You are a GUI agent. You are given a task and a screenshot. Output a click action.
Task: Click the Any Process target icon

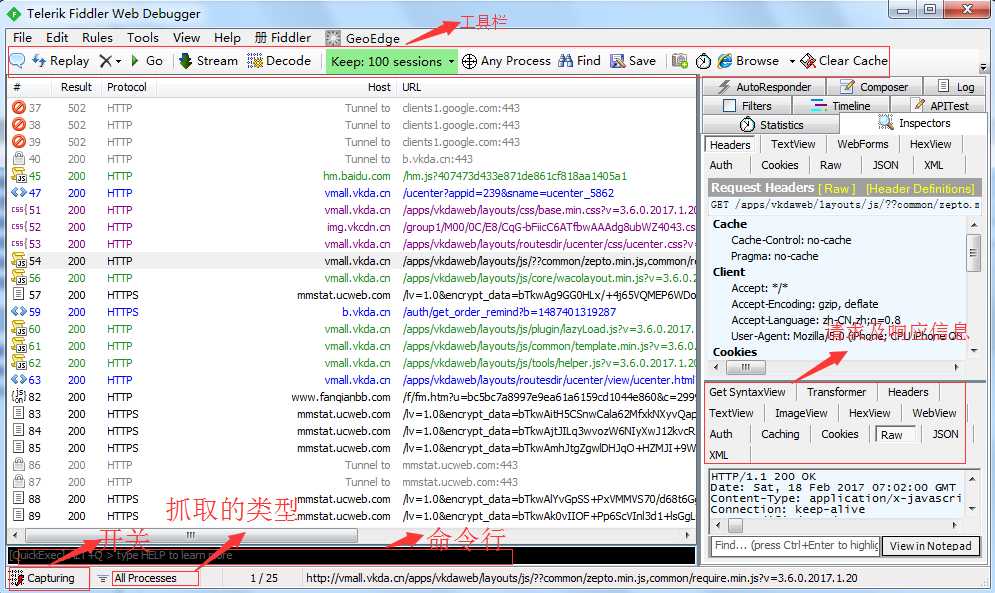469,61
